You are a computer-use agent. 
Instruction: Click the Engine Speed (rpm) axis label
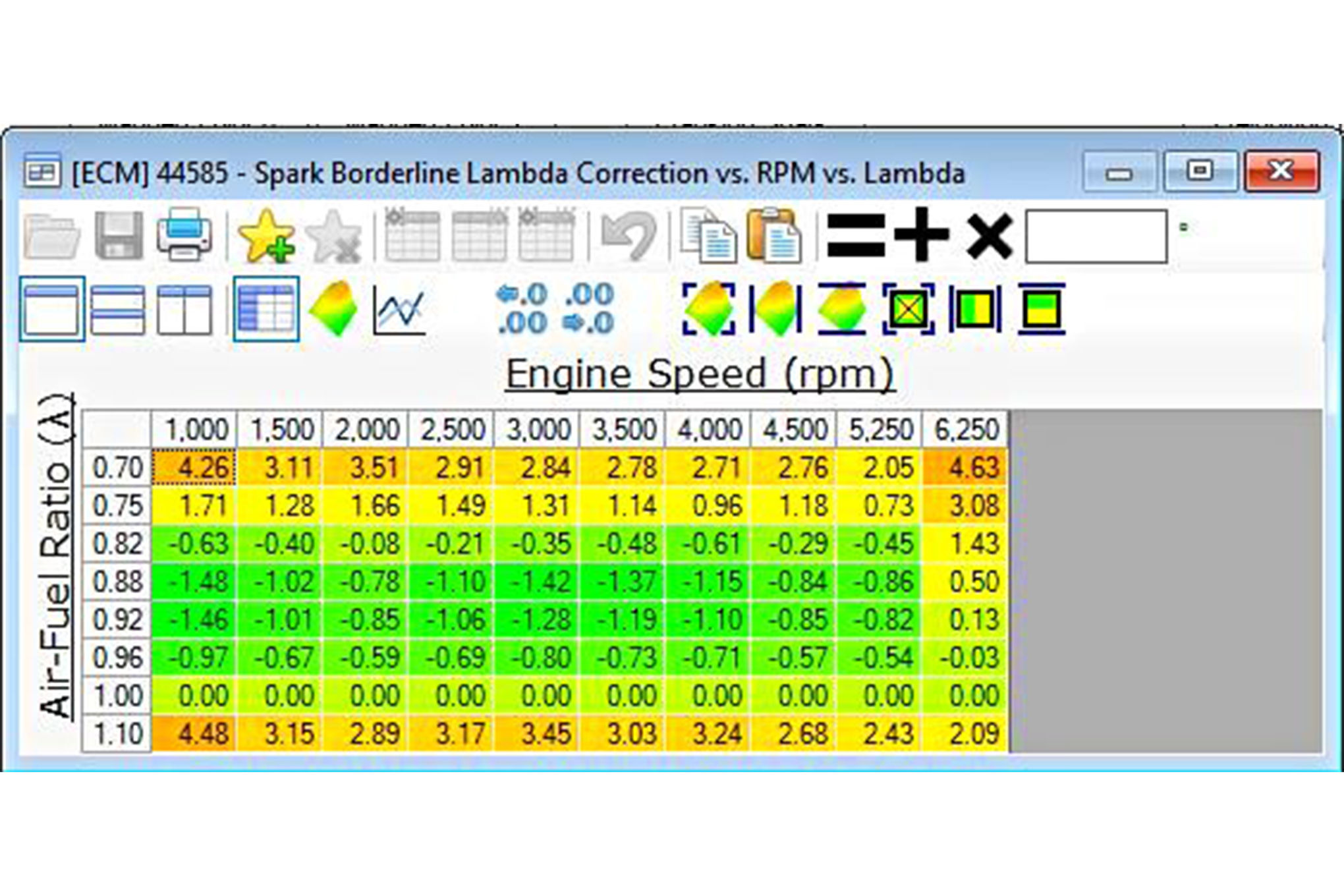pos(700,374)
